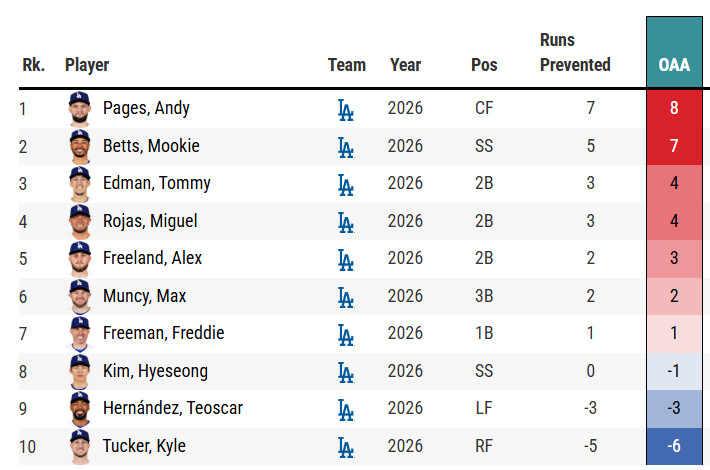Image resolution: width=710 pixels, height=470 pixels.
Task: Click the Dodgers logo in Tommy Edman row
Action: pyautogui.click(x=346, y=185)
